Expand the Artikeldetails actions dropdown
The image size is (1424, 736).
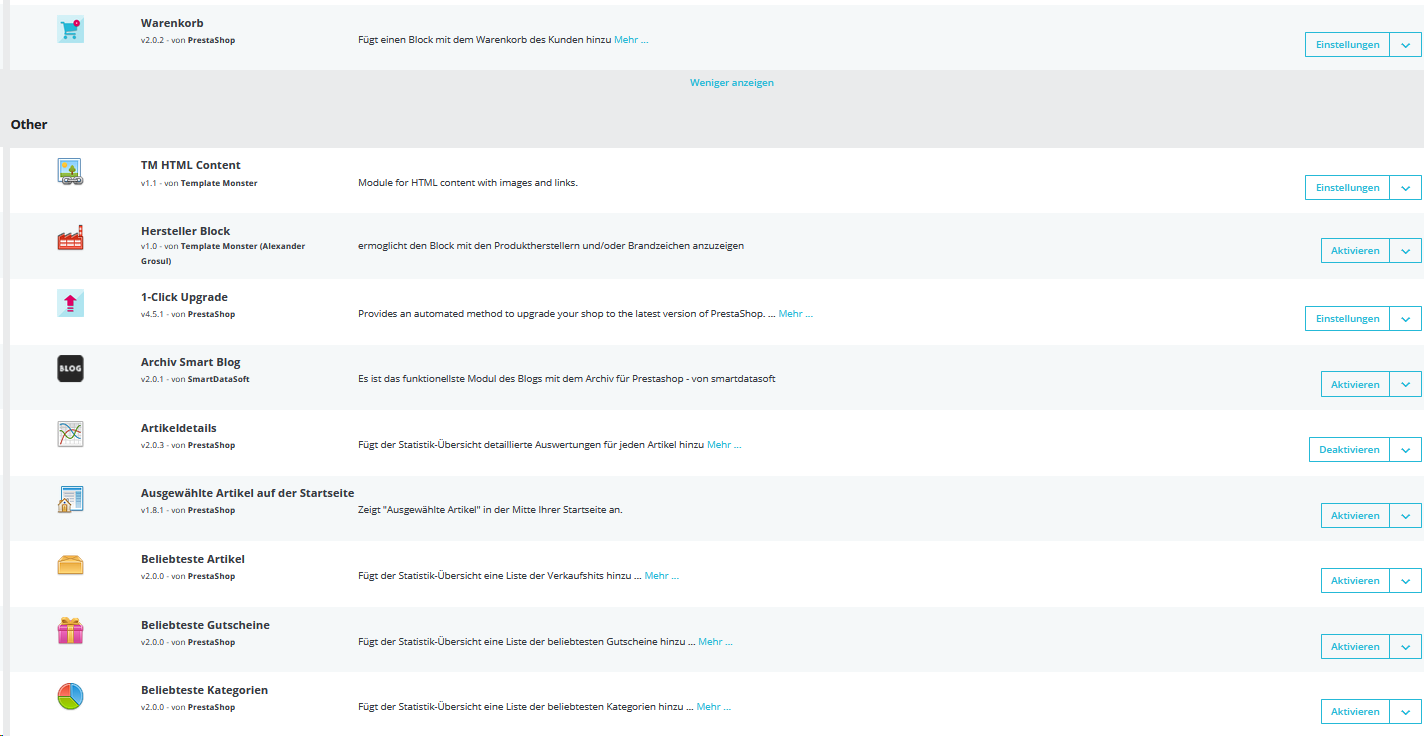tap(1405, 449)
